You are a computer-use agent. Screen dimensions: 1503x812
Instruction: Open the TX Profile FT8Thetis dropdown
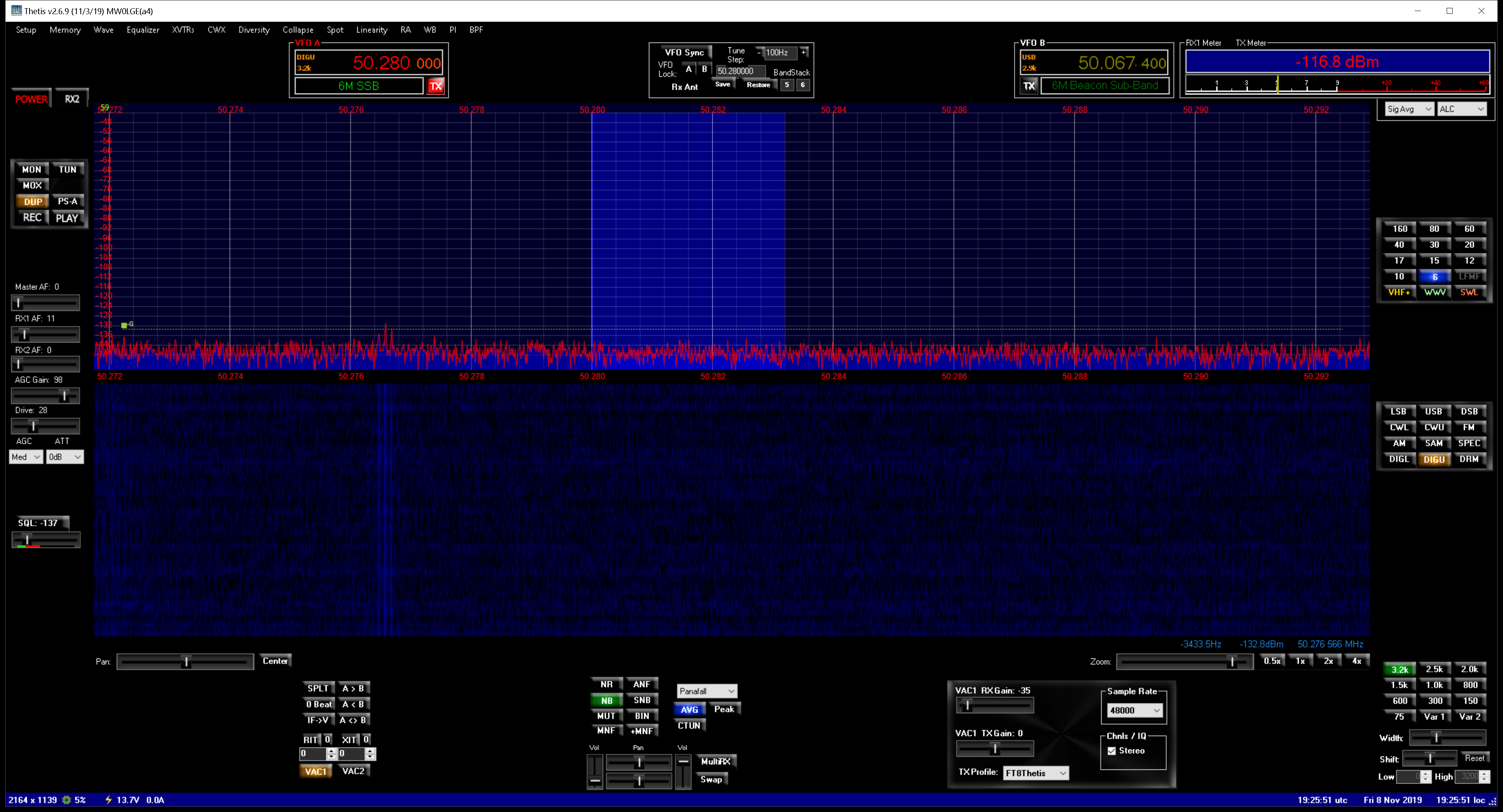click(x=1035, y=773)
